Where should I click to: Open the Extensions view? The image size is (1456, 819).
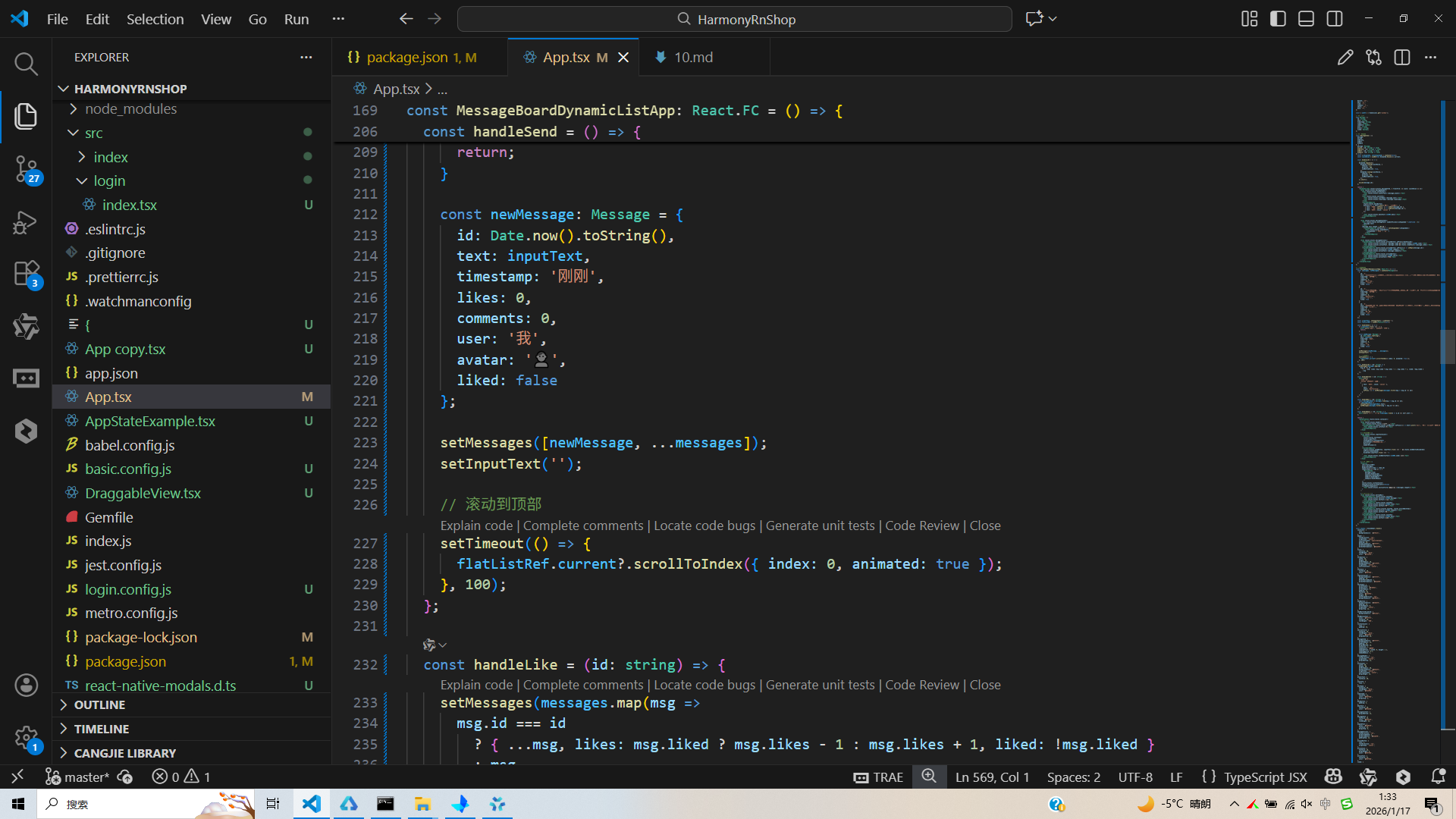click(x=26, y=274)
